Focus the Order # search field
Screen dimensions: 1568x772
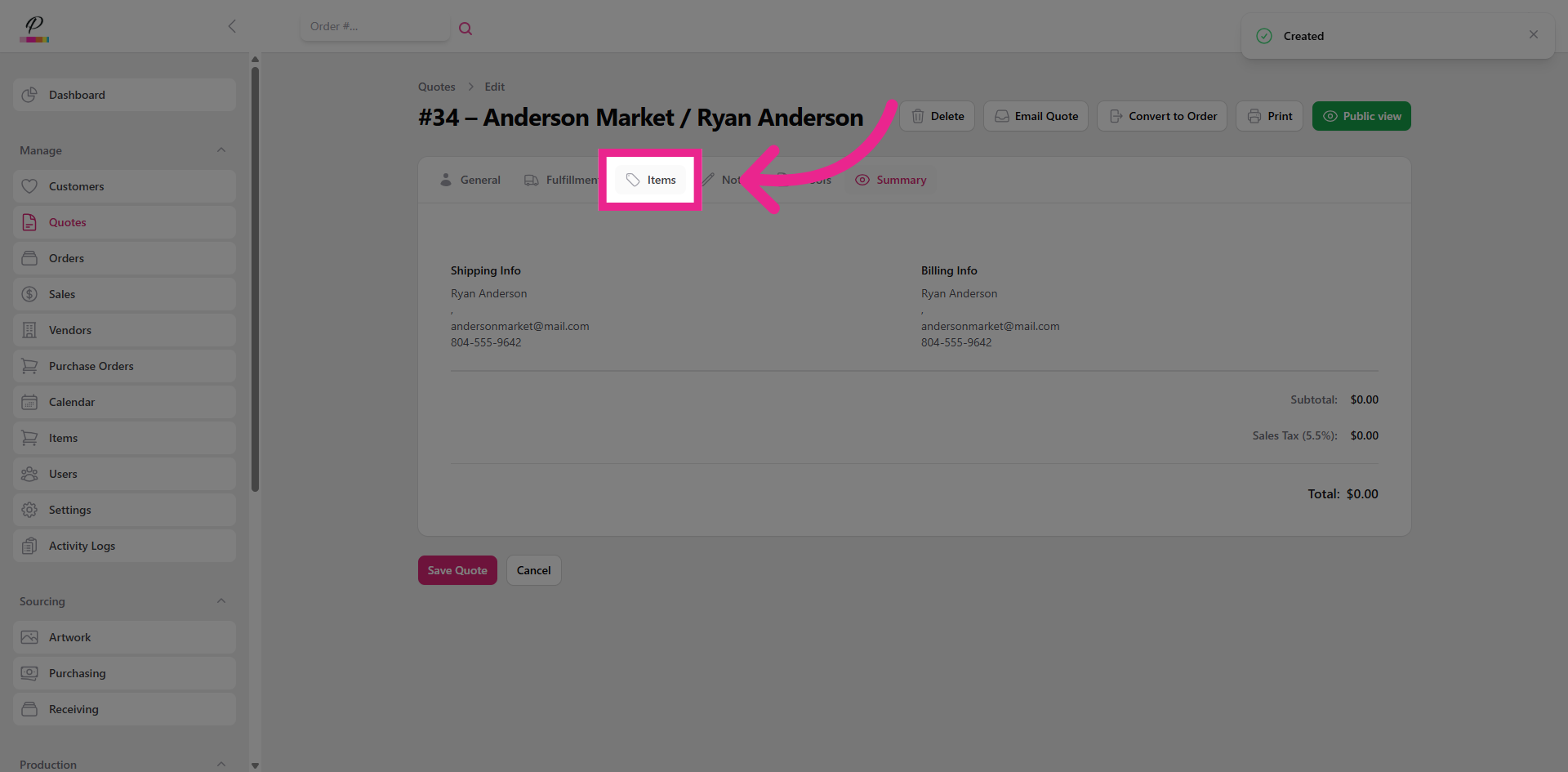point(374,27)
